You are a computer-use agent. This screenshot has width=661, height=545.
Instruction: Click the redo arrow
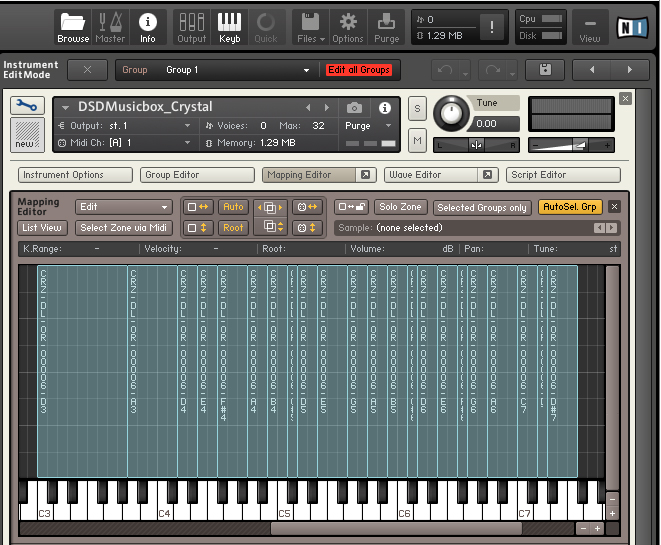tap(492, 70)
